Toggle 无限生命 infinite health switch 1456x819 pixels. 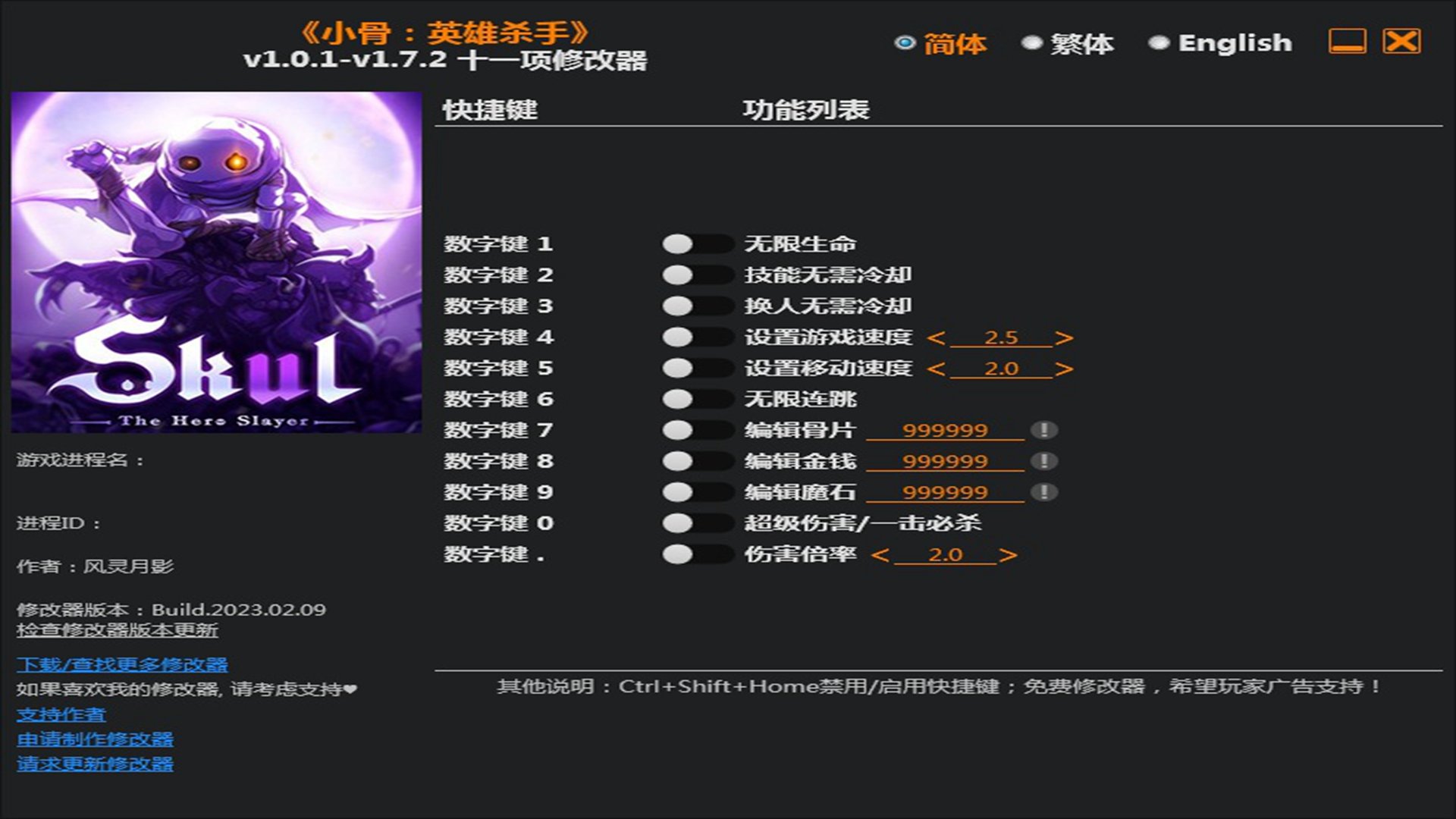[696, 243]
